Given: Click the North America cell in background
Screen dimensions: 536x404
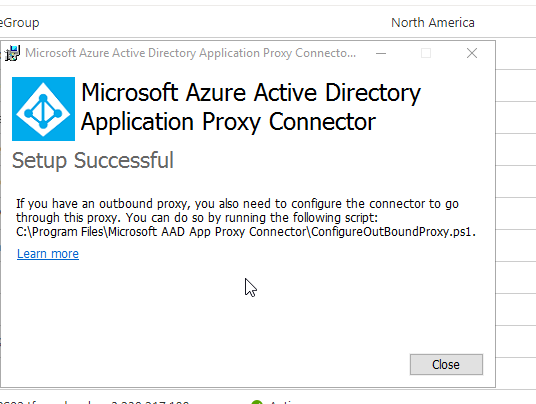Looking at the screenshot, I should click(x=433, y=23).
